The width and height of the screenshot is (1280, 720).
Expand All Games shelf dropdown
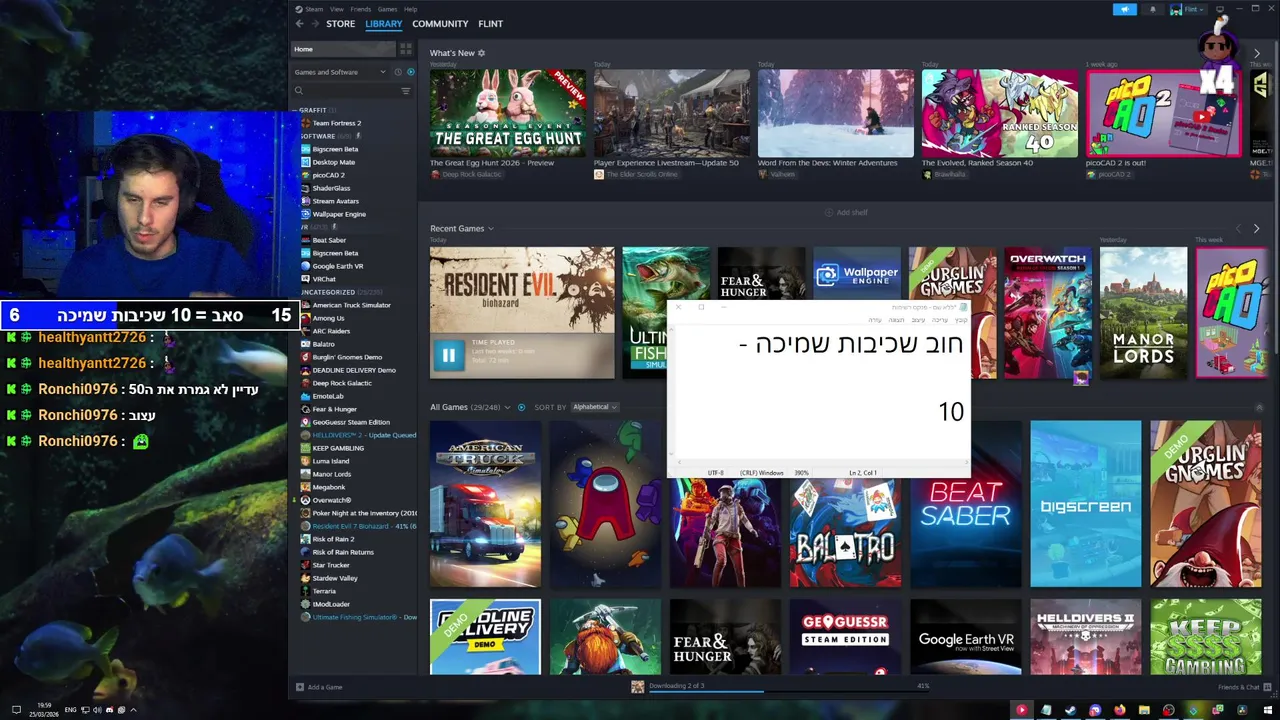pos(507,407)
